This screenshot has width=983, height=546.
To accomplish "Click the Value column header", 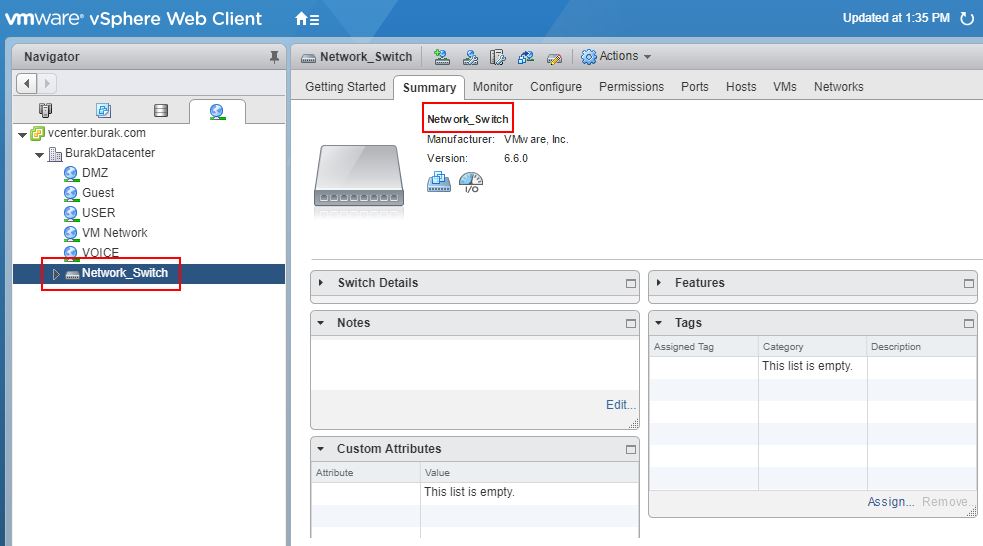I will (x=530, y=473).
